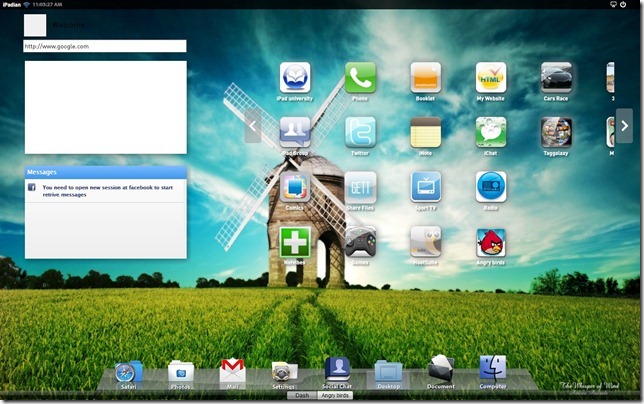
Task: Click the iPadian label in top bar
Action: click(x=11, y=5)
